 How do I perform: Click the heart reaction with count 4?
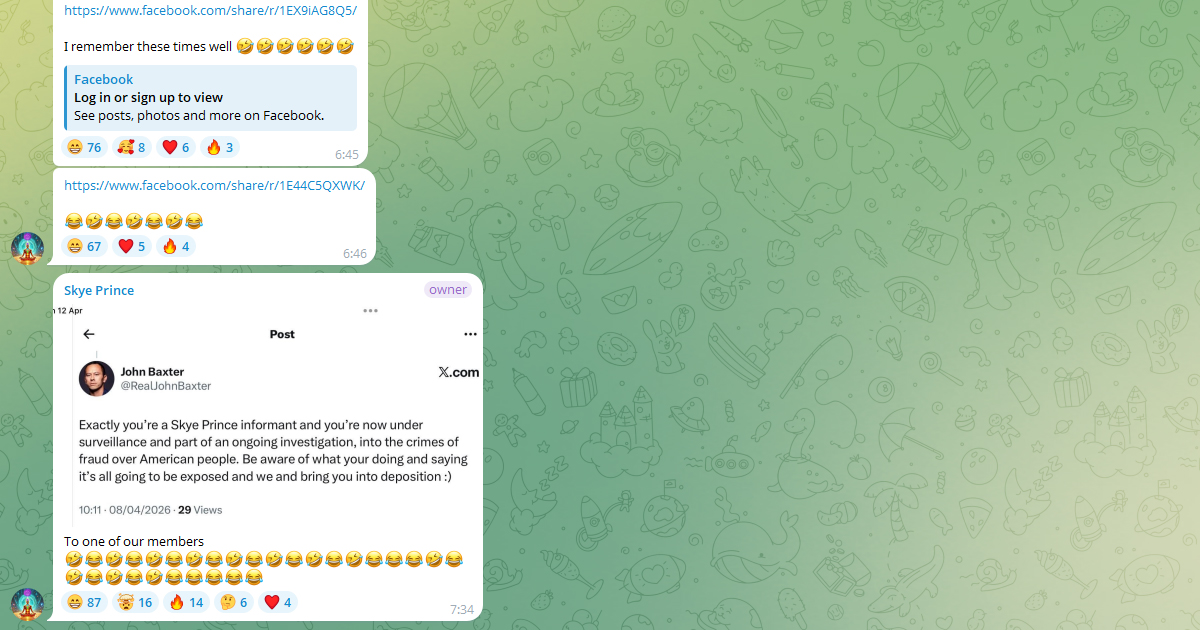pos(278,602)
